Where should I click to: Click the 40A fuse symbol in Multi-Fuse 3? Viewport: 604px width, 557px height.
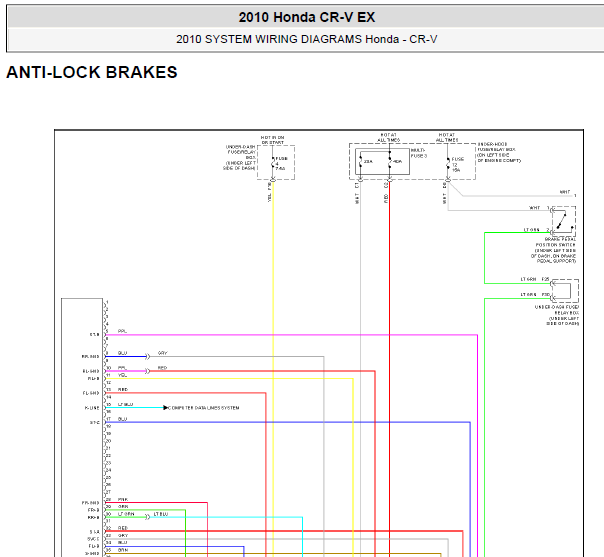(389, 161)
